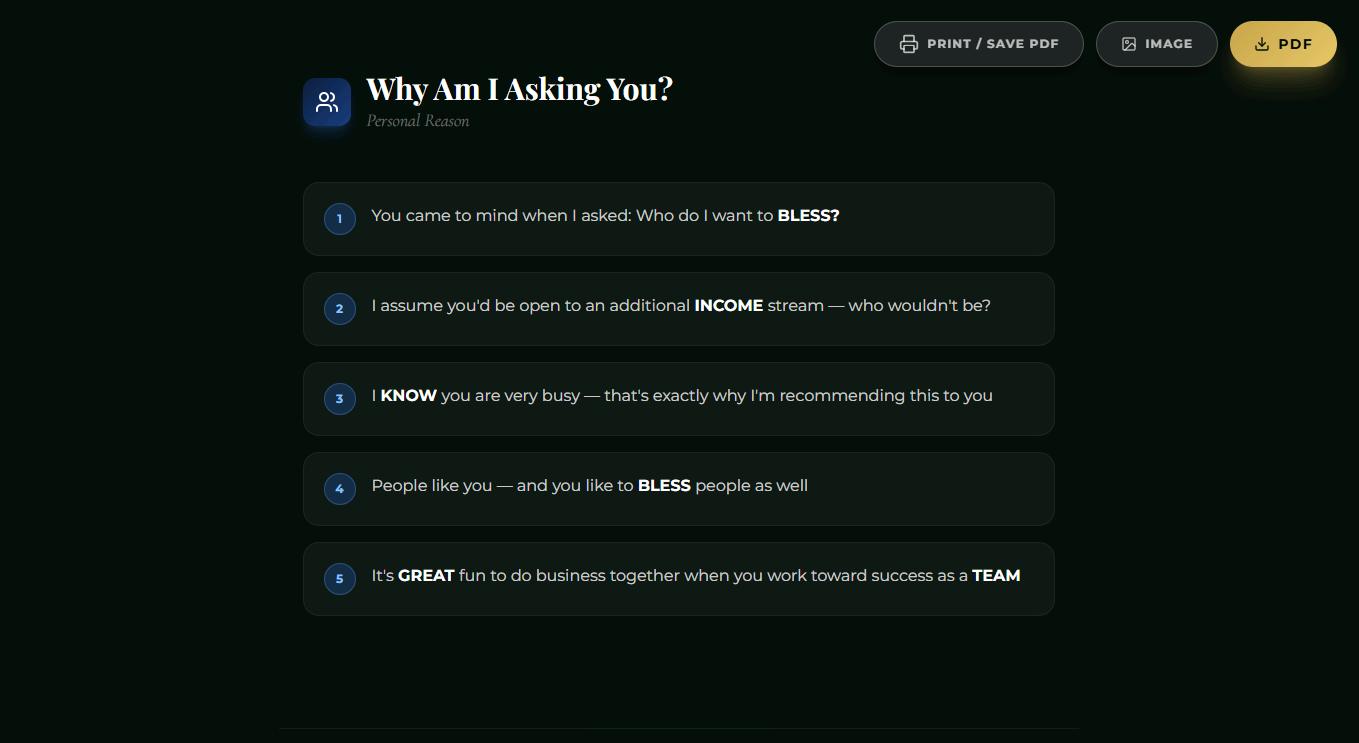Click the printer icon
1359x743 pixels.
coord(908,44)
